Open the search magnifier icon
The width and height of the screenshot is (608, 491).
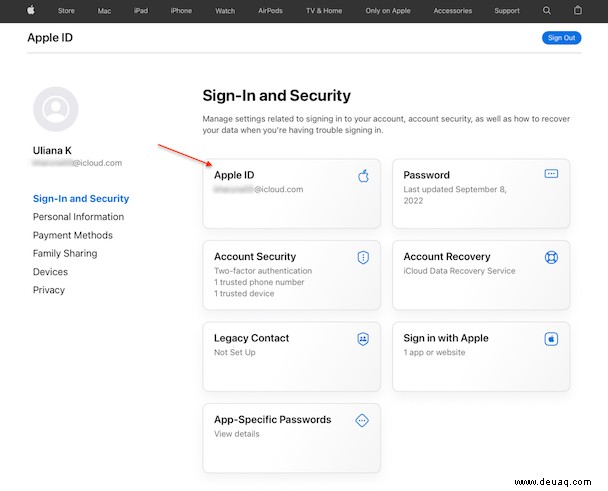click(x=547, y=10)
